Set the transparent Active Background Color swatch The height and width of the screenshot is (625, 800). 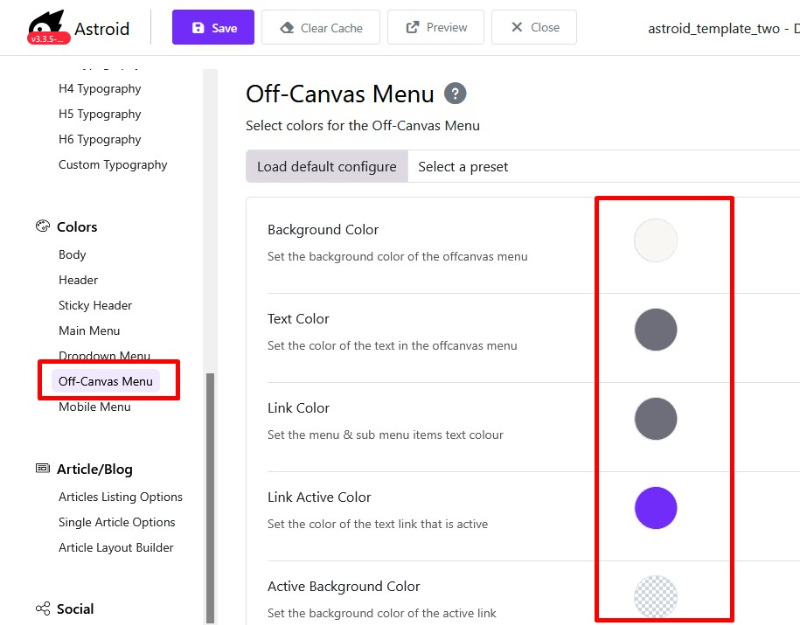tap(656, 596)
